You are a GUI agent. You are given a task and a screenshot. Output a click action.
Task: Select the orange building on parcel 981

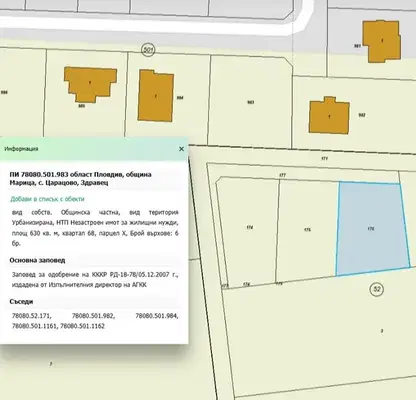[x=382, y=41]
